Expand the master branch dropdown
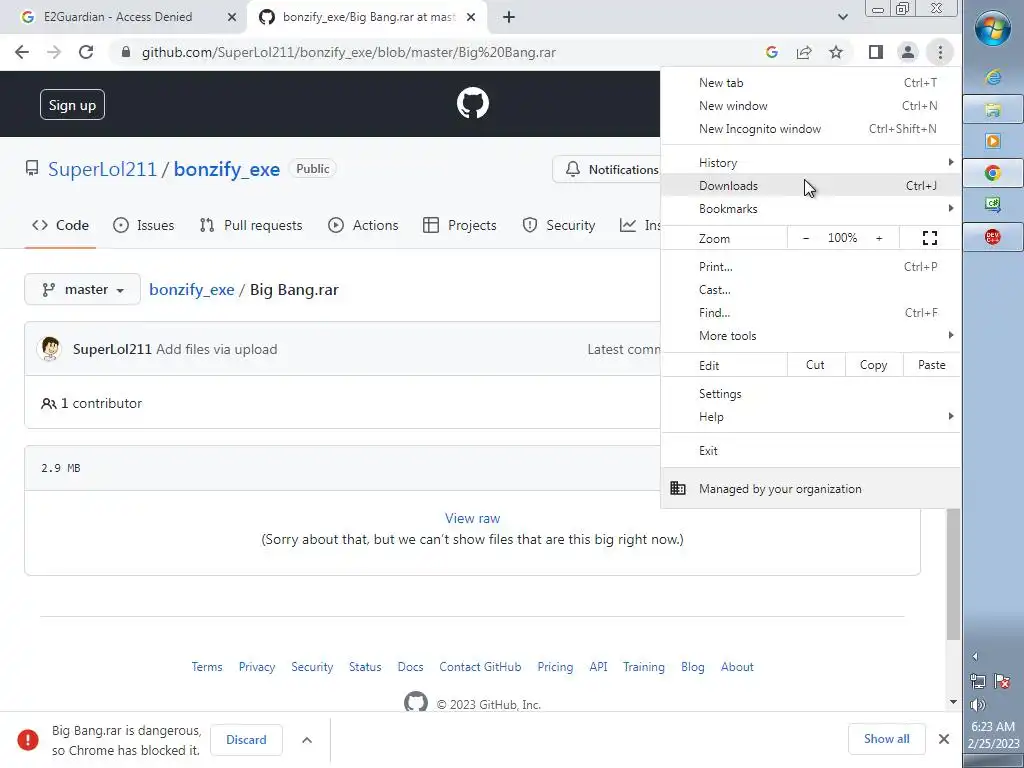1024x768 pixels. [82, 289]
